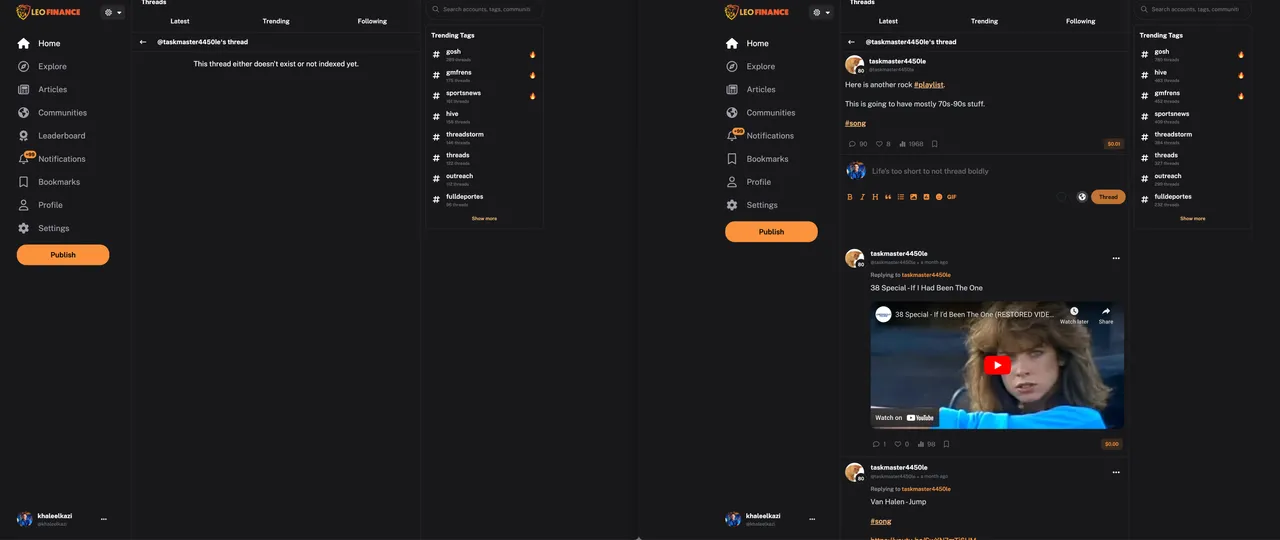Select the emoji picker icon in the editor

tap(939, 197)
